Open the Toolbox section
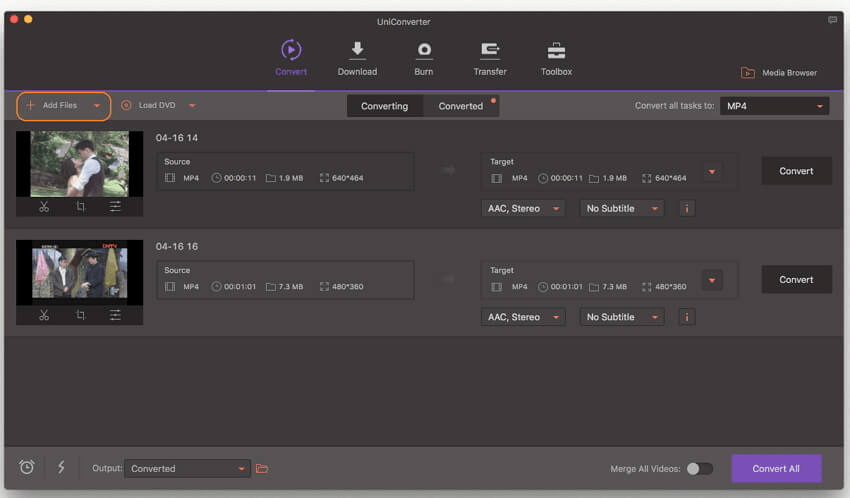The width and height of the screenshot is (850, 498). pyautogui.click(x=556, y=59)
